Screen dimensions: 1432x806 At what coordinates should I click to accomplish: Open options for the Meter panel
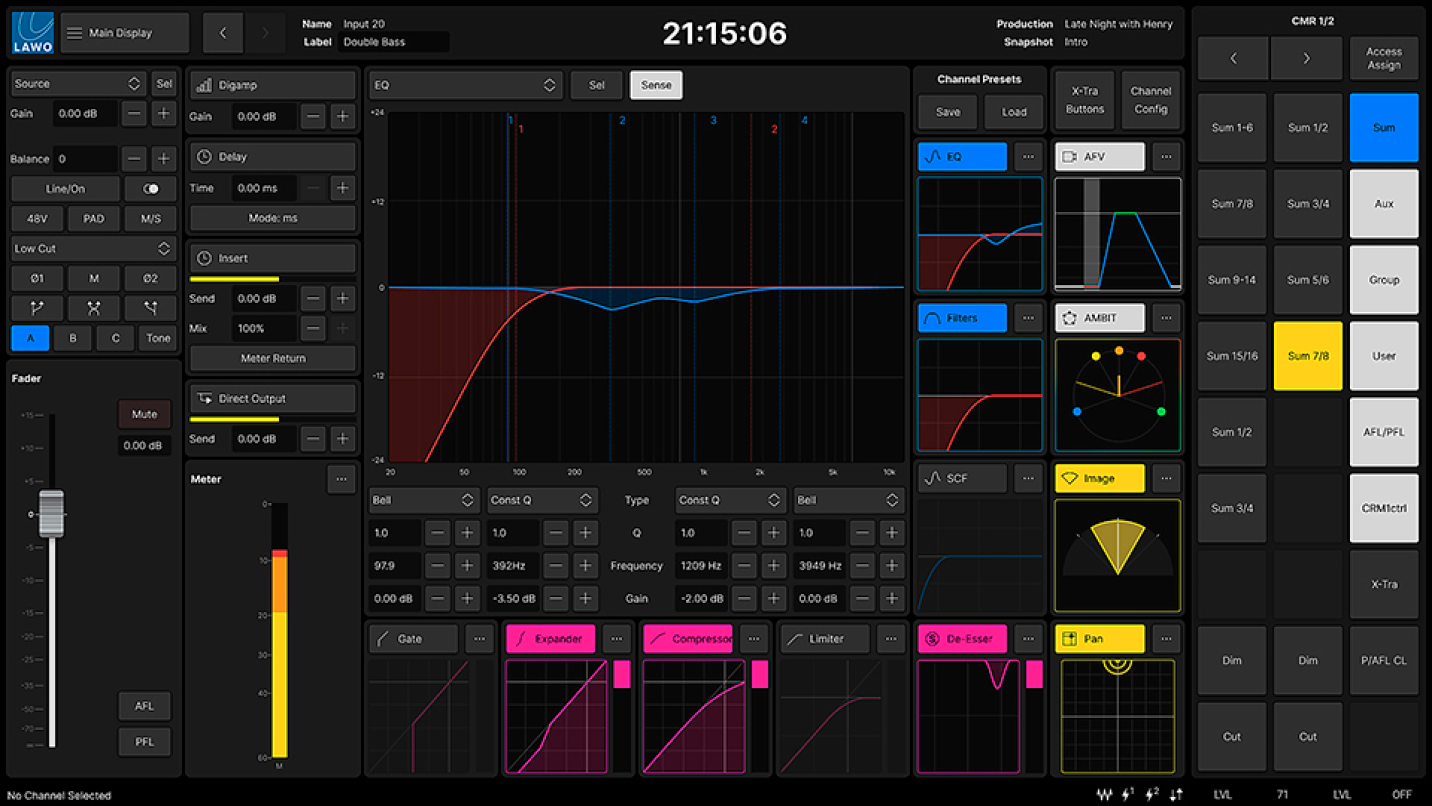(342, 479)
